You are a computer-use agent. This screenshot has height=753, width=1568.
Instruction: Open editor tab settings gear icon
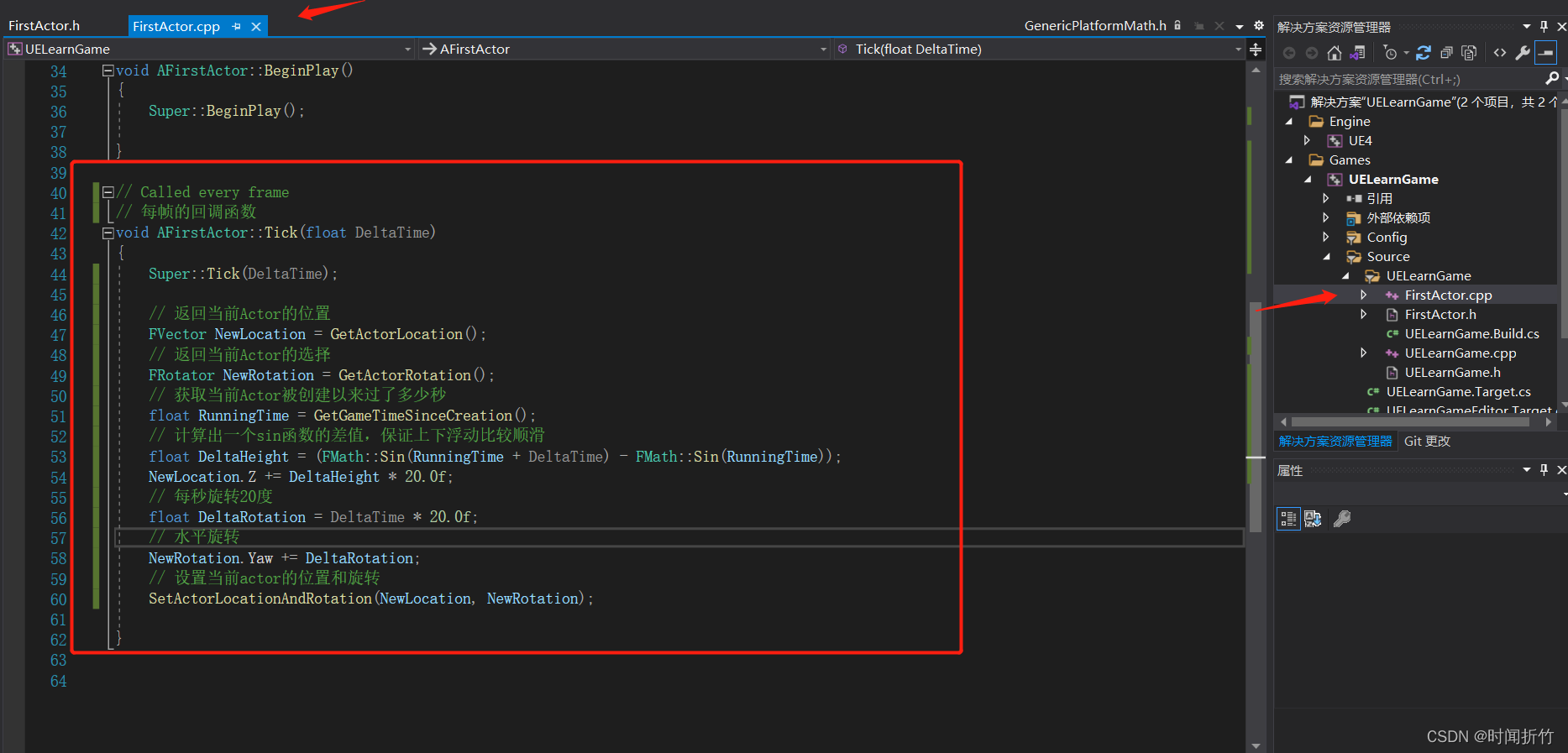pos(1259,25)
